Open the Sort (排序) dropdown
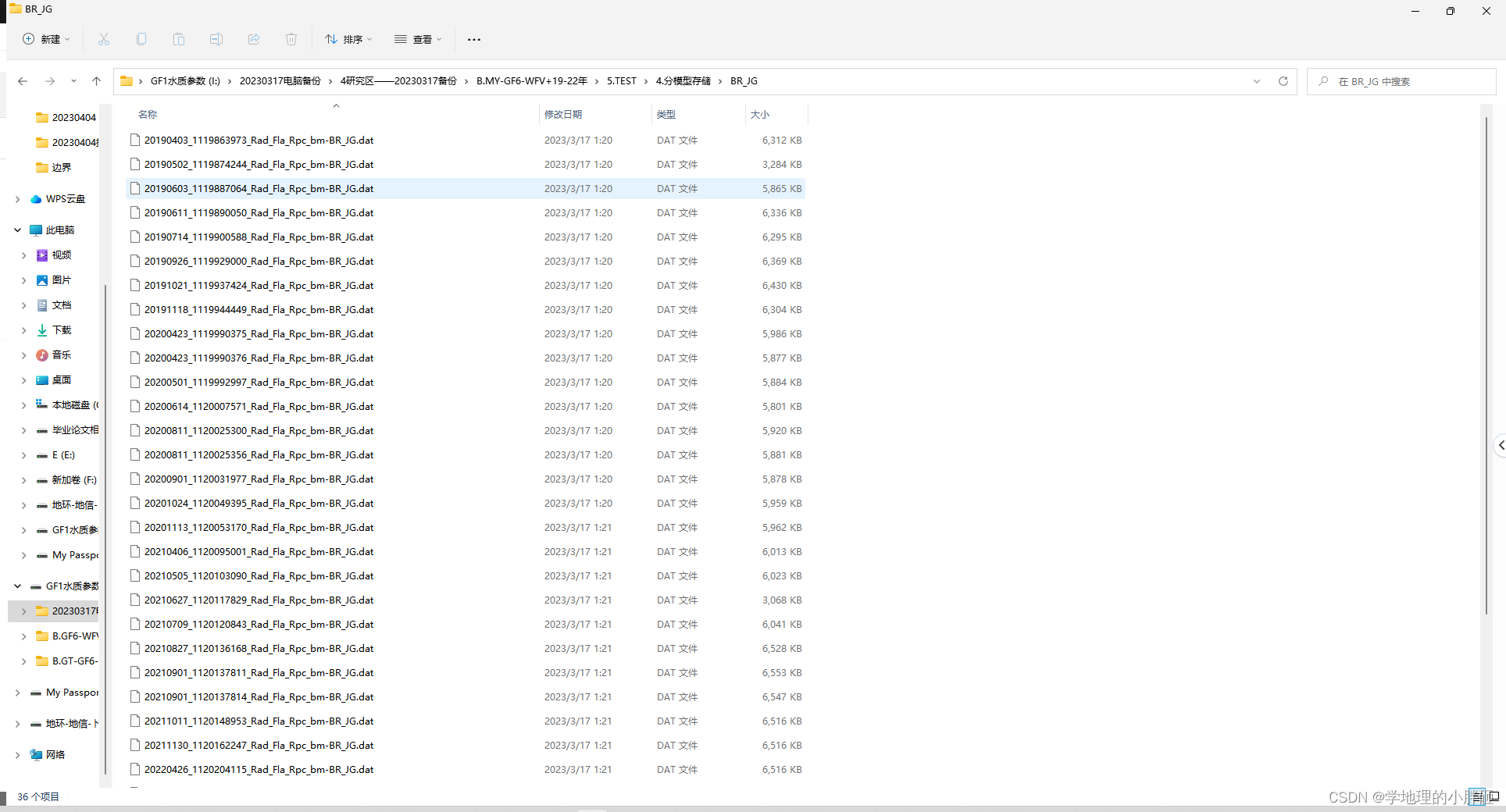This screenshot has width=1506, height=812. click(348, 39)
